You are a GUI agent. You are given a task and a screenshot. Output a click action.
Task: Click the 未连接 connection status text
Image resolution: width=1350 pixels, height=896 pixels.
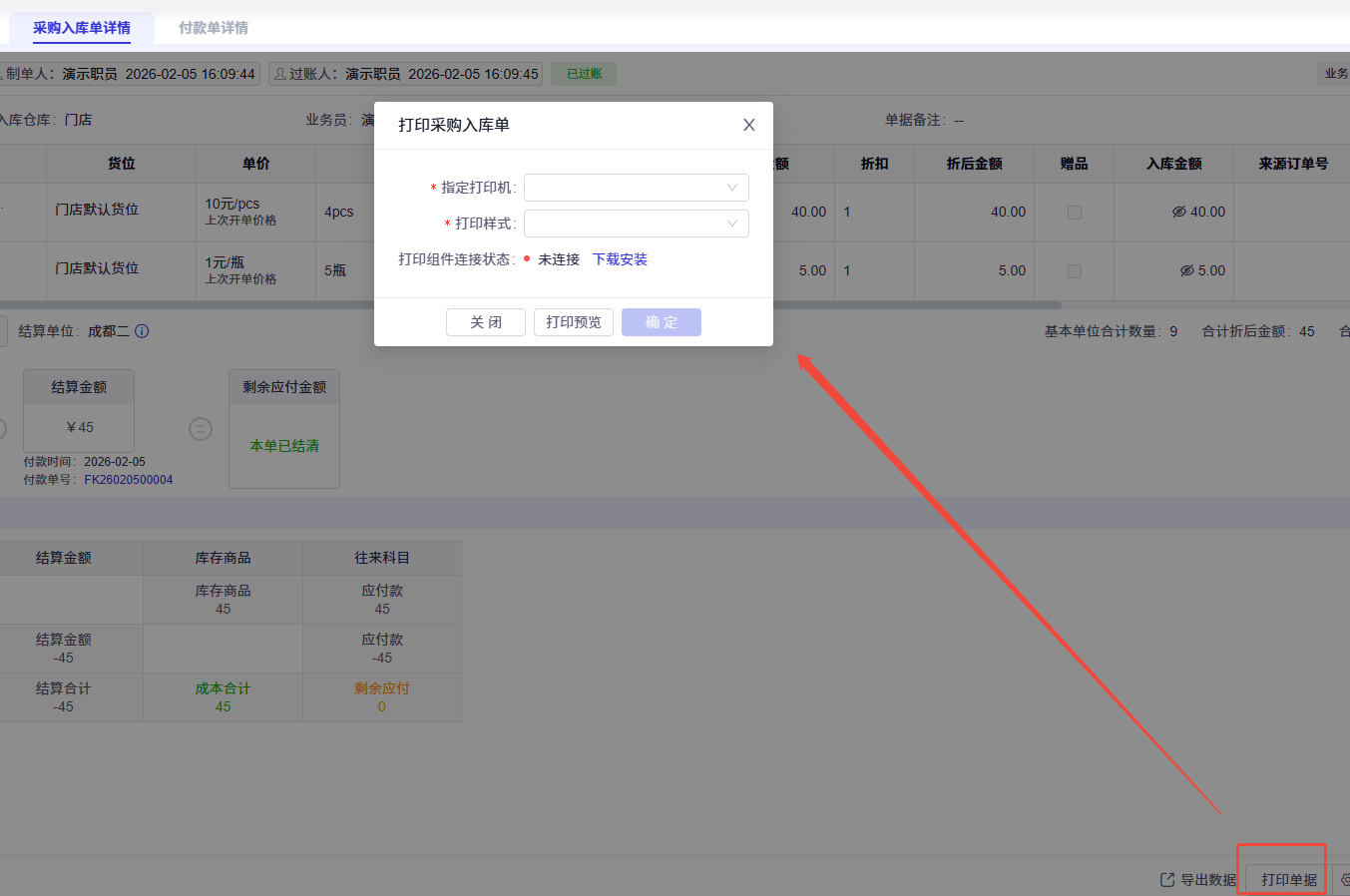(559, 259)
